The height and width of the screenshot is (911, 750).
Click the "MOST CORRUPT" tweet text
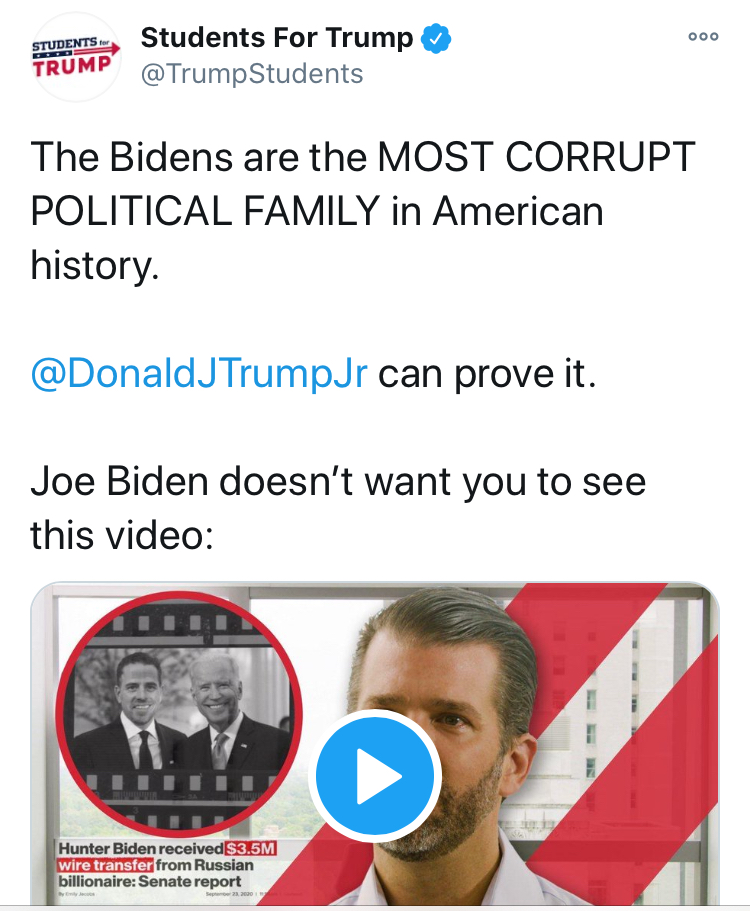[x=535, y=157]
